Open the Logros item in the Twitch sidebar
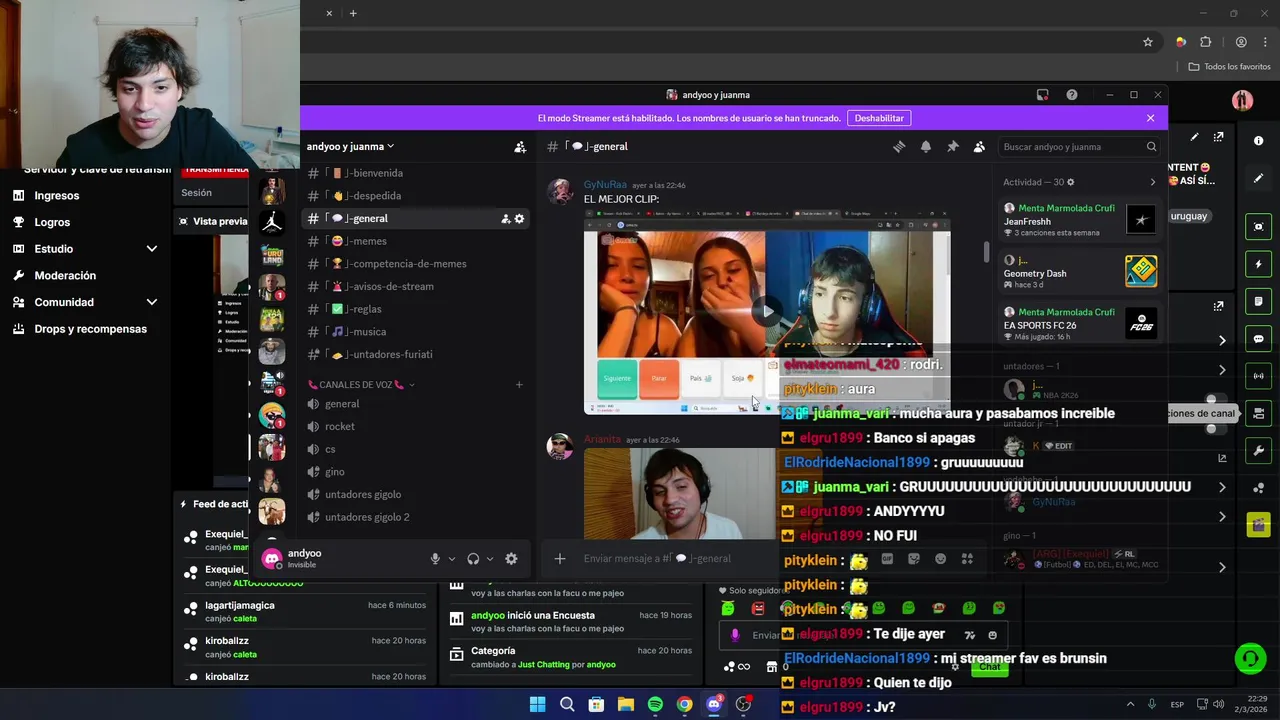The image size is (1280, 720). [x=52, y=222]
